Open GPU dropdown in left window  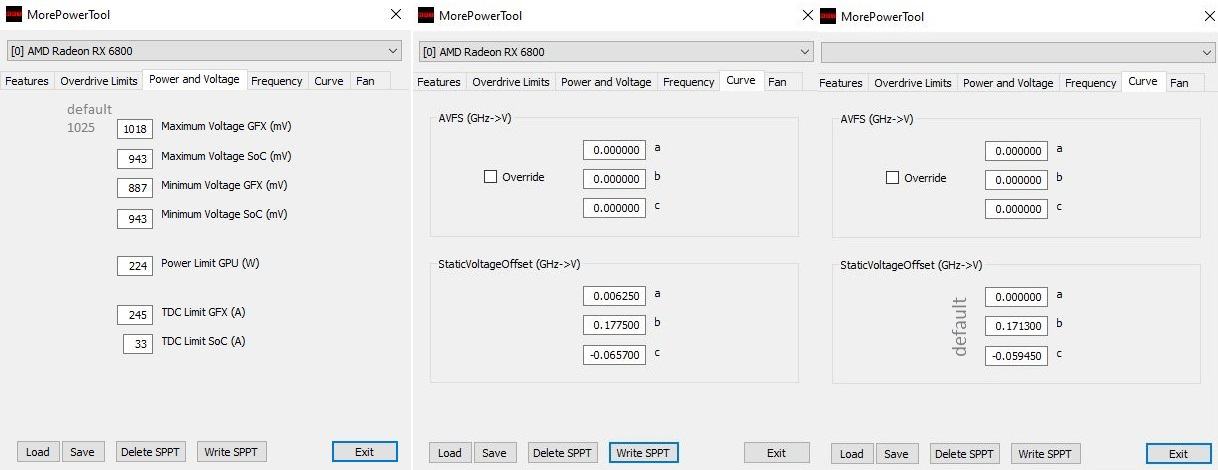pos(204,50)
